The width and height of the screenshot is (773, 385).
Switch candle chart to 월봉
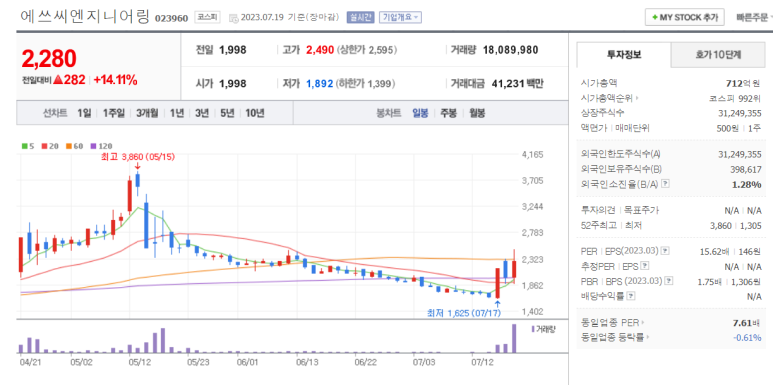pos(477,113)
